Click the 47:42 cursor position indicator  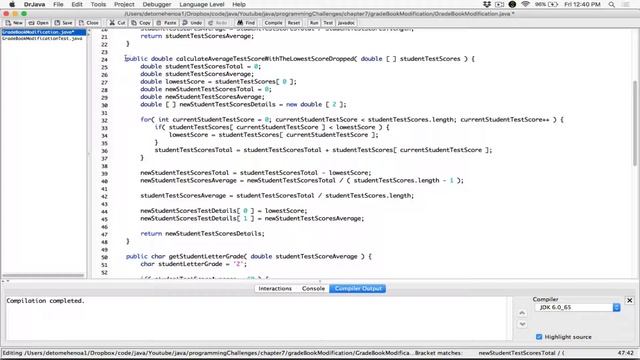tap(626, 353)
